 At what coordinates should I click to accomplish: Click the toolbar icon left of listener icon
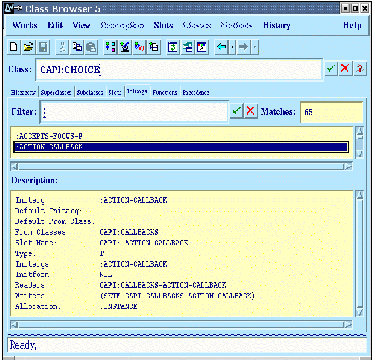pyautogui.click(x=139, y=48)
